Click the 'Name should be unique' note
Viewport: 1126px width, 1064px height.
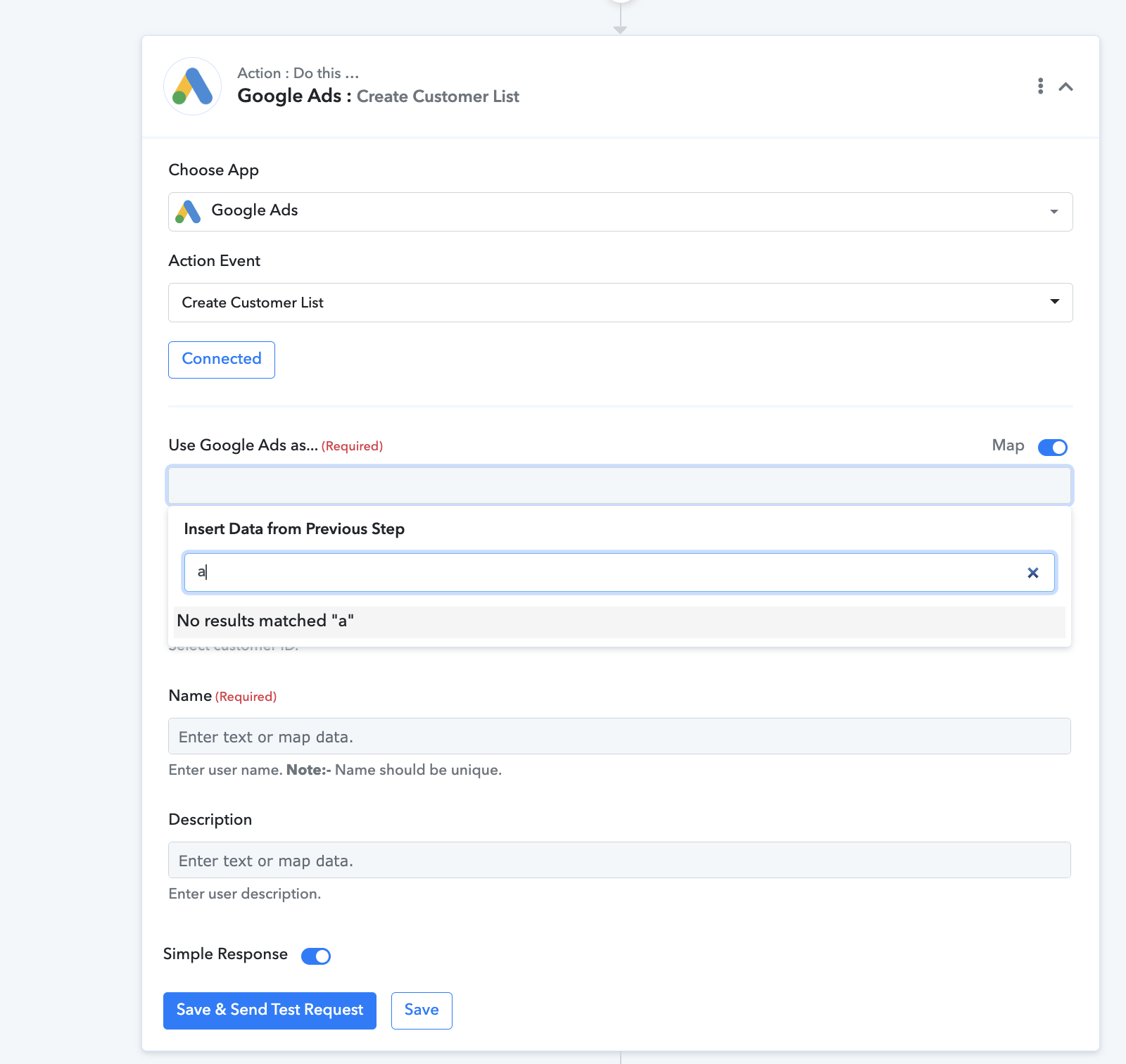(x=418, y=770)
